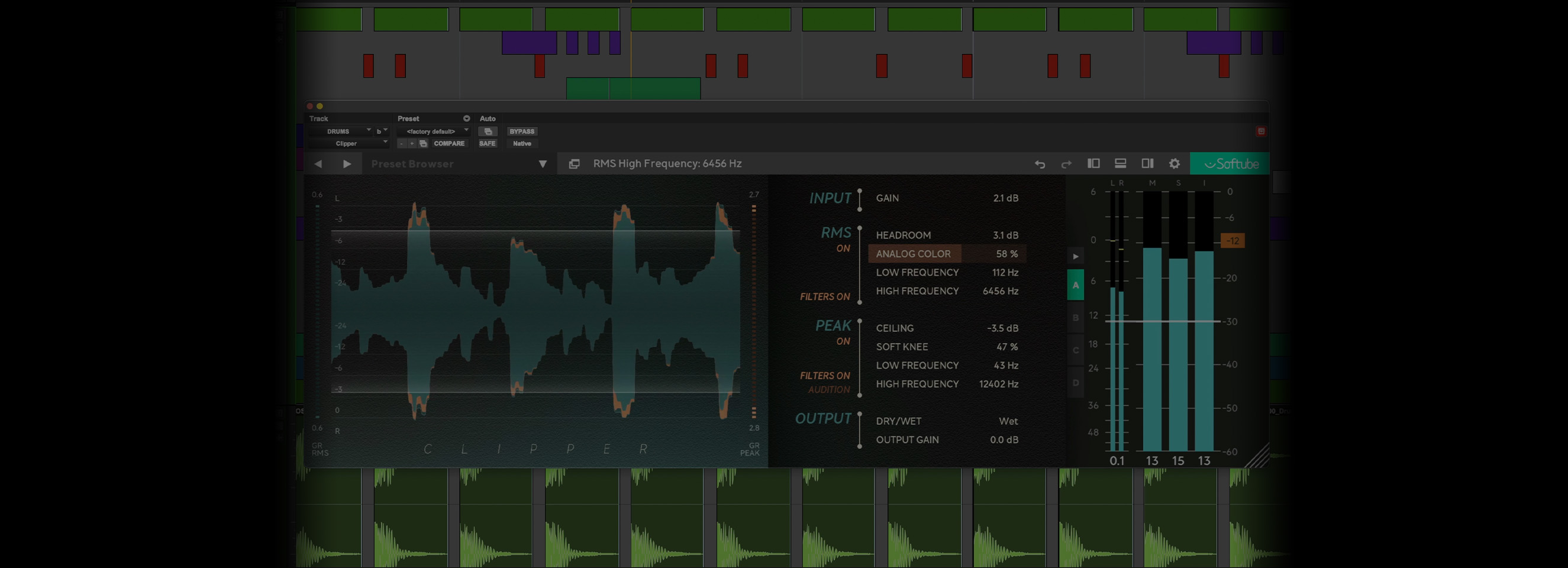
Task: Click the BYPASS button
Action: pos(522,131)
